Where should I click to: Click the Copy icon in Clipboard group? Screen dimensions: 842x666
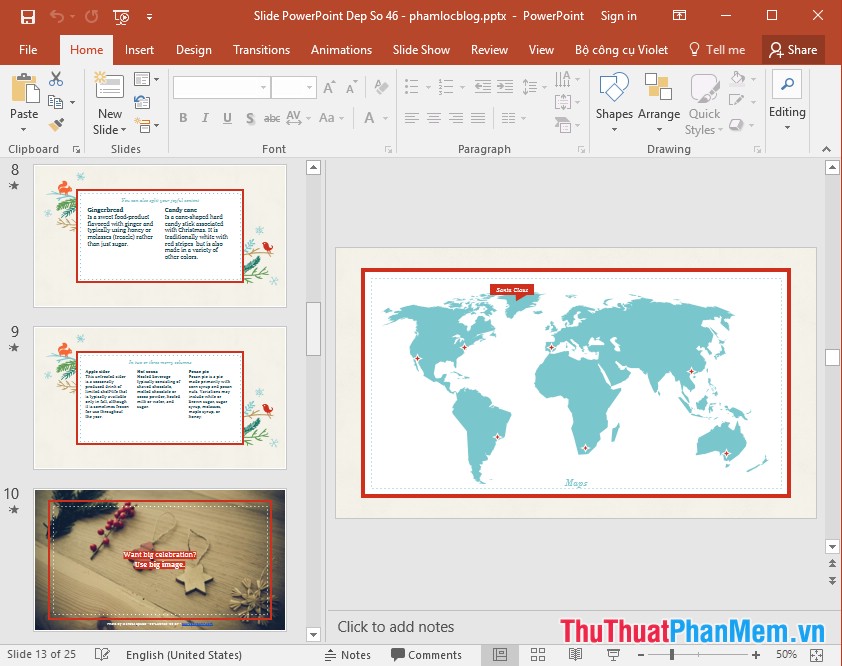57,102
